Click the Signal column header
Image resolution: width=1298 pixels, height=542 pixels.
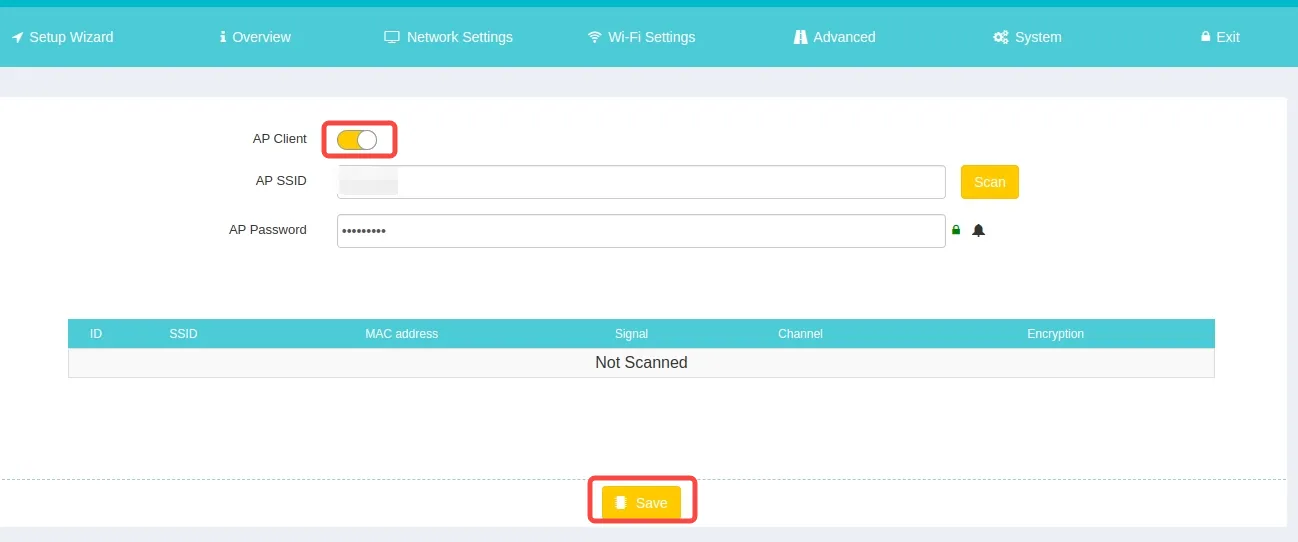[x=631, y=334]
